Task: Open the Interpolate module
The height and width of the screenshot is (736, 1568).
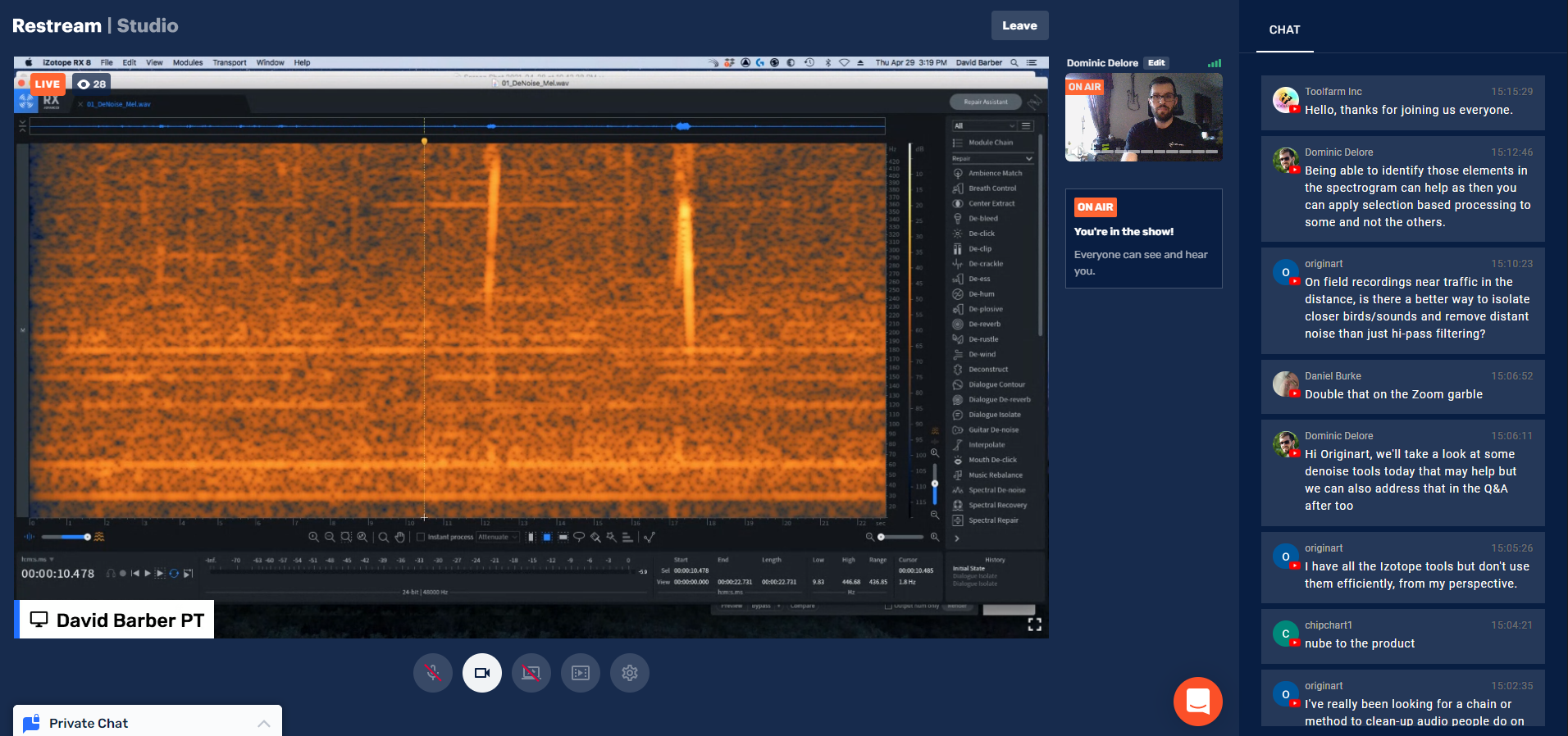Action: tap(978, 445)
